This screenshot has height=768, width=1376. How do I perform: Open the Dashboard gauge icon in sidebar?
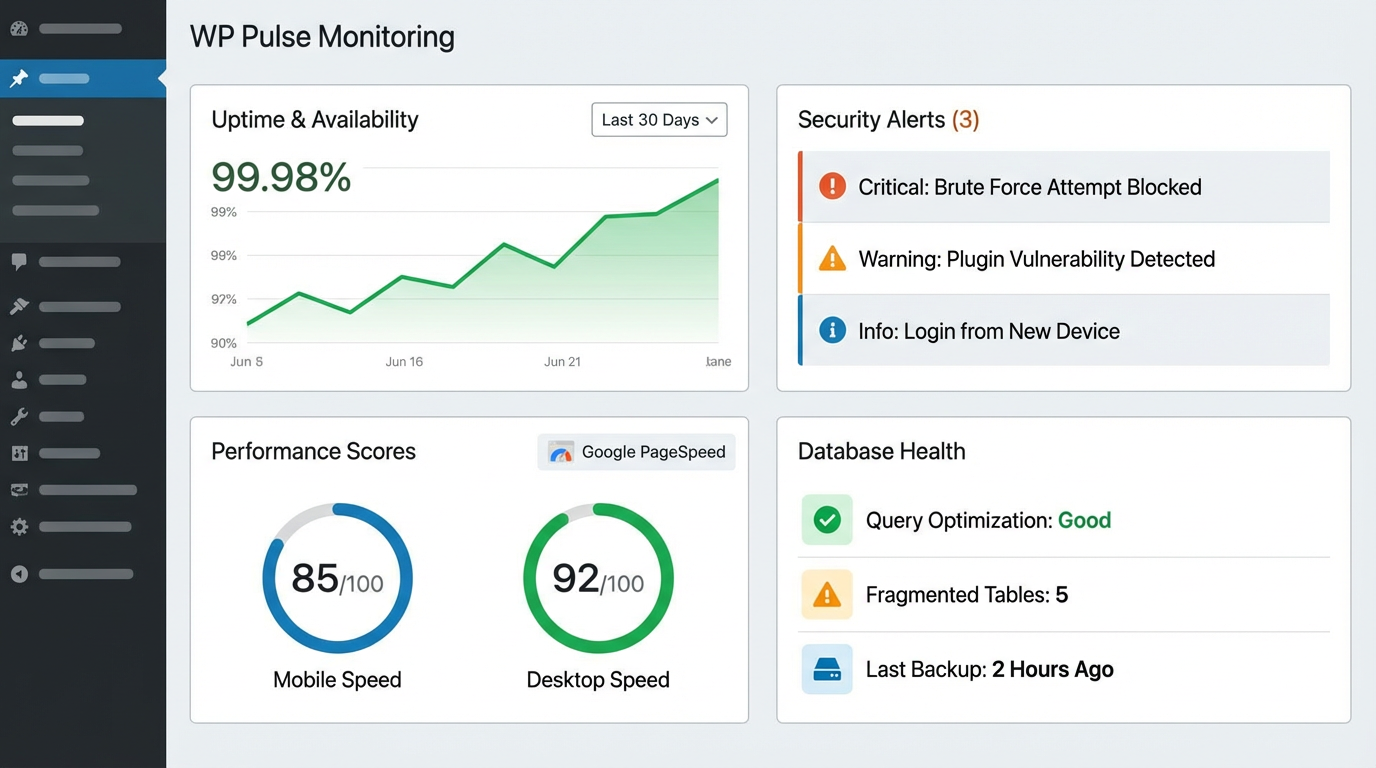point(18,28)
